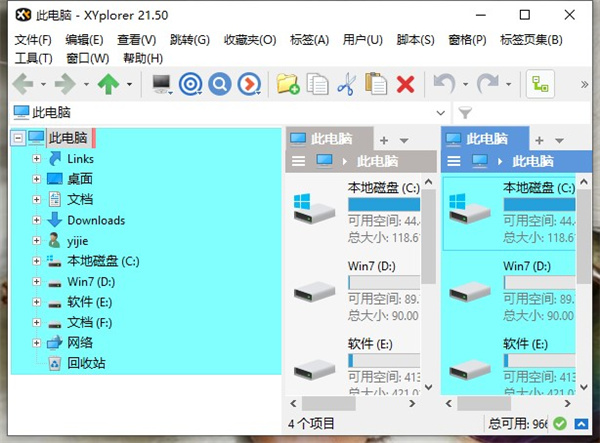Click the red X Delete icon
Image resolution: width=600 pixels, height=443 pixels.
pos(405,85)
